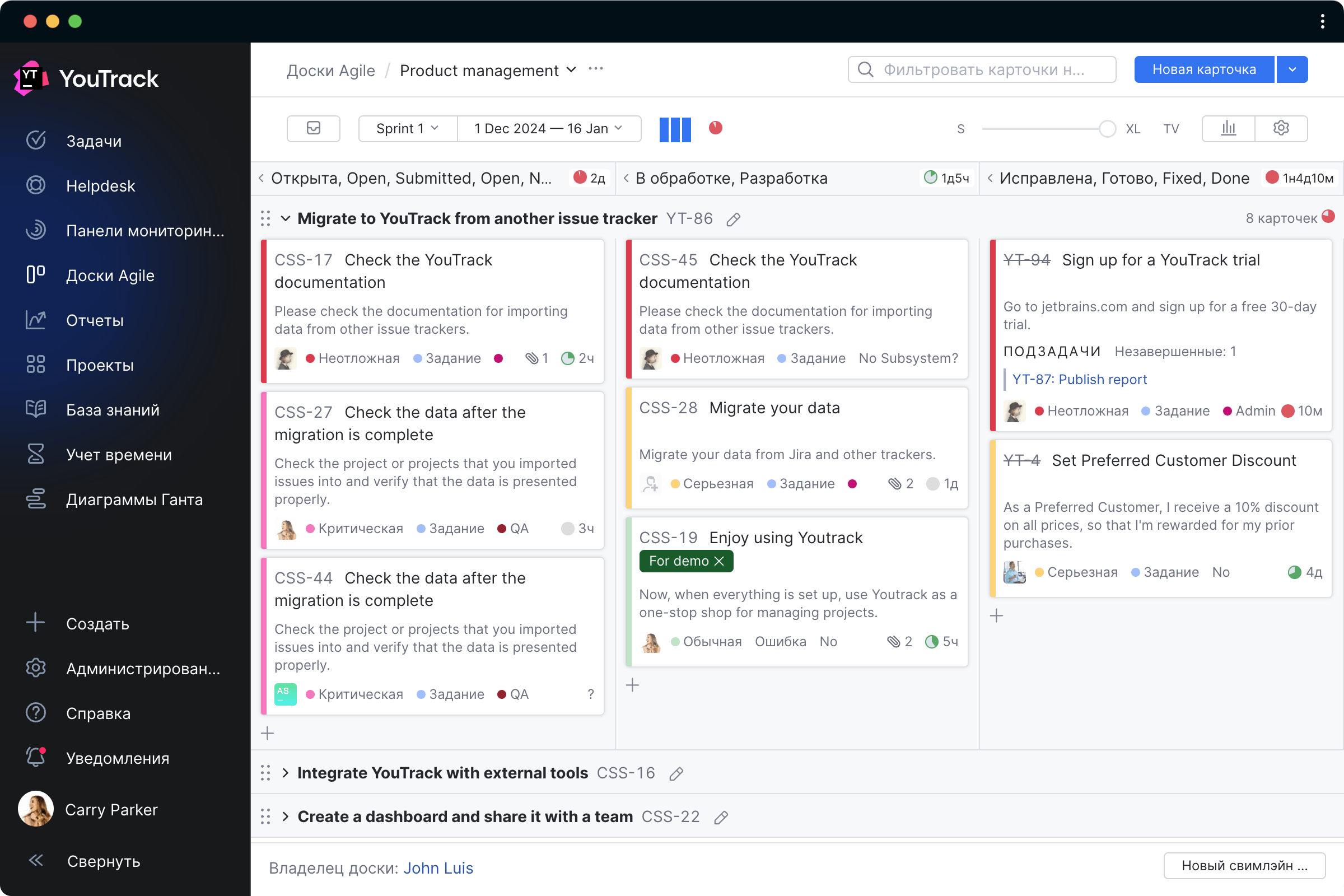Click the bar chart view icon in toolbar
This screenshot has height=896, width=1344.
pos(1229,128)
